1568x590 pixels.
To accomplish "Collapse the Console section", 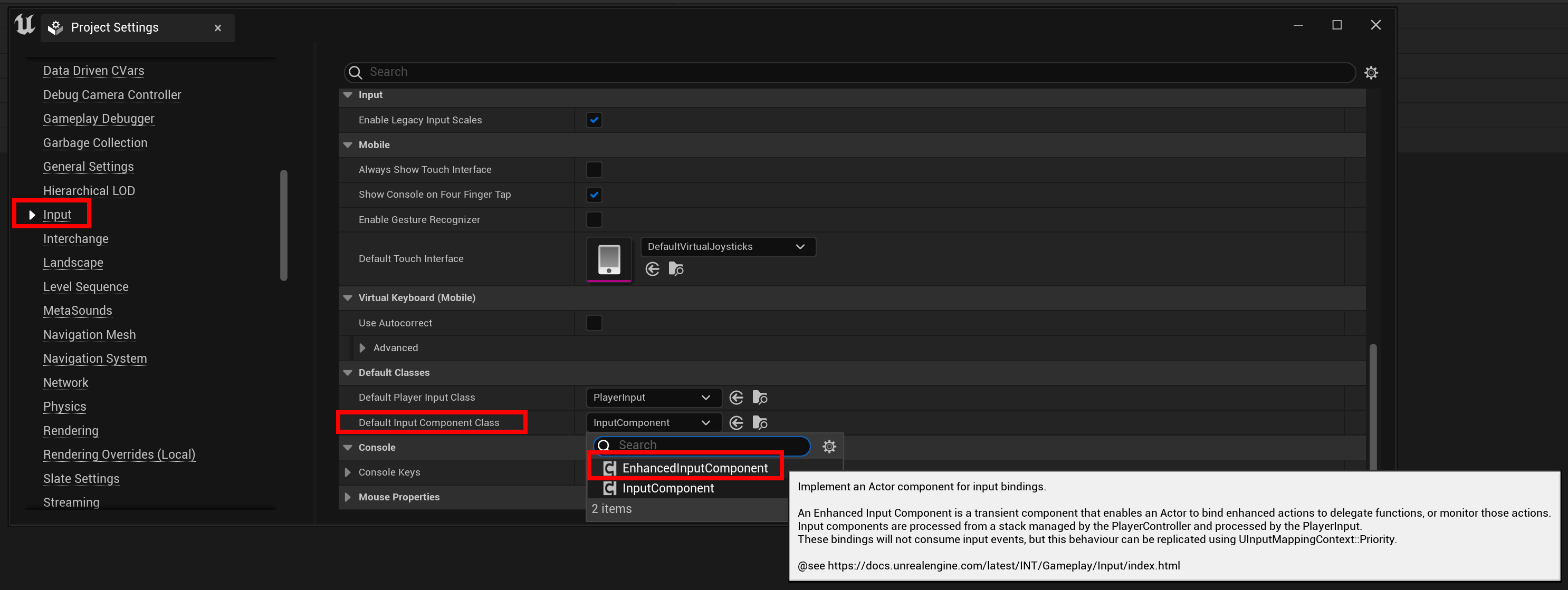I will coord(348,447).
